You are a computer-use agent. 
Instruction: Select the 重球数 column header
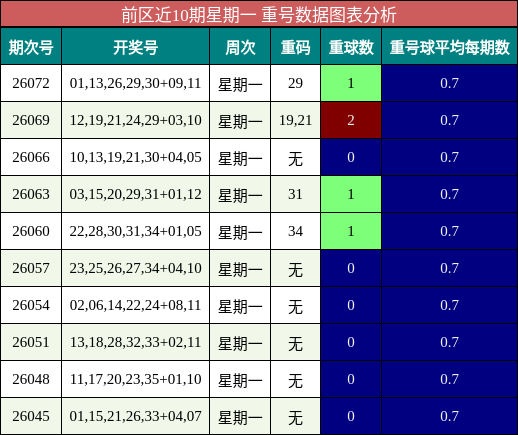click(351, 47)
